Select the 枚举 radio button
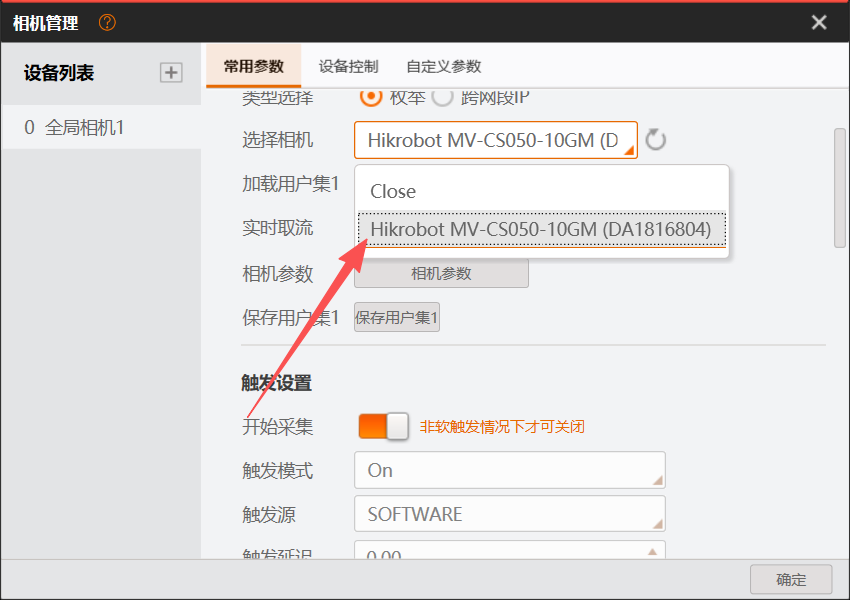 coord(370,97)
